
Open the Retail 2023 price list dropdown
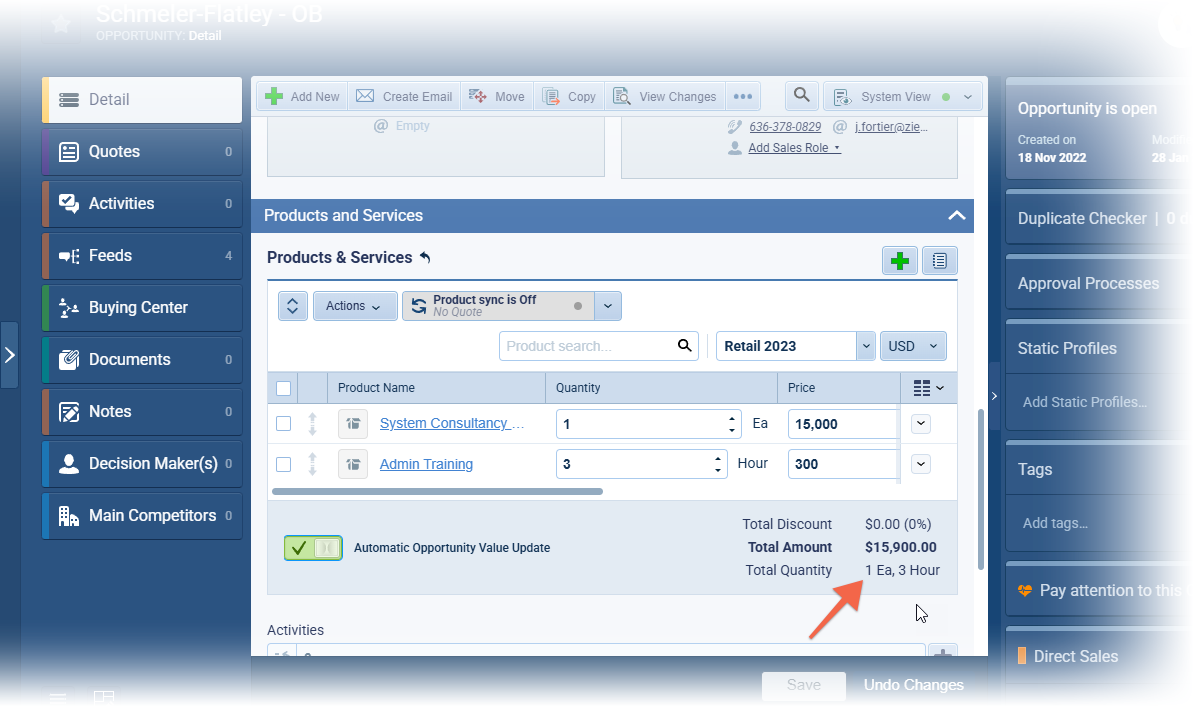coord(865,346)
